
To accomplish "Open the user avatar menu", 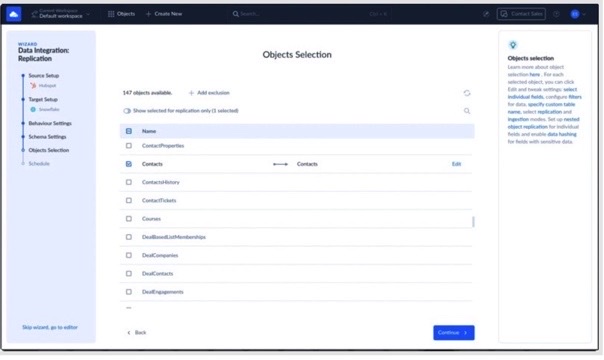I will click(575, 14).
